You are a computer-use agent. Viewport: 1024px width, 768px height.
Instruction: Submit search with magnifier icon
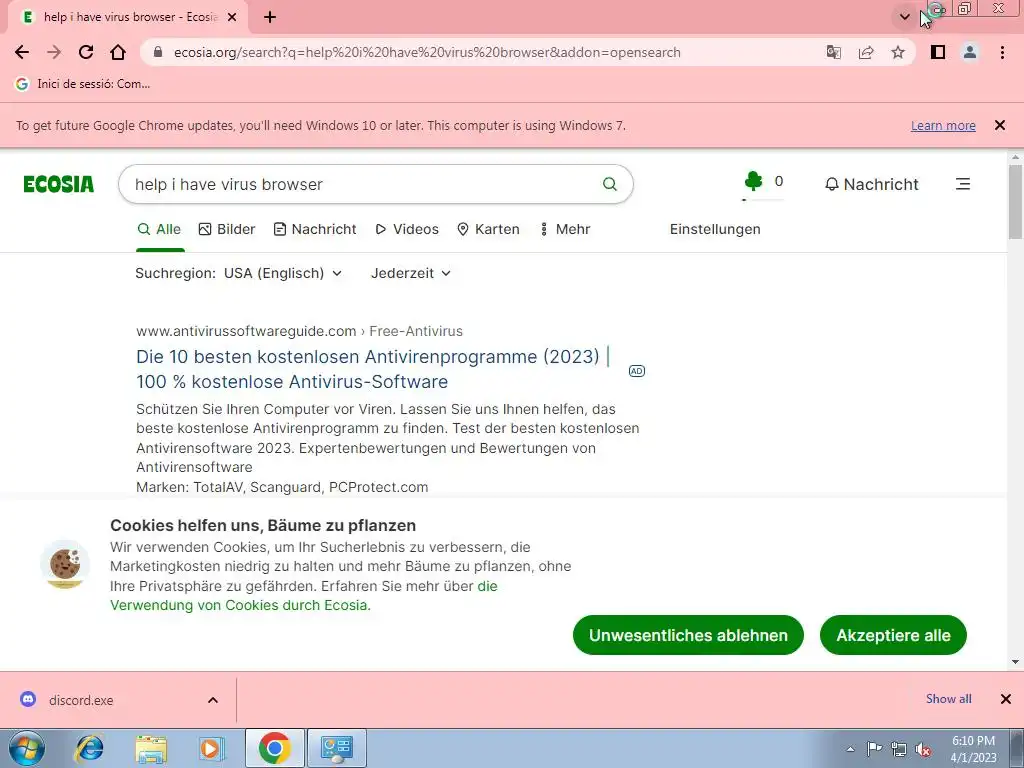pos(609,184)
